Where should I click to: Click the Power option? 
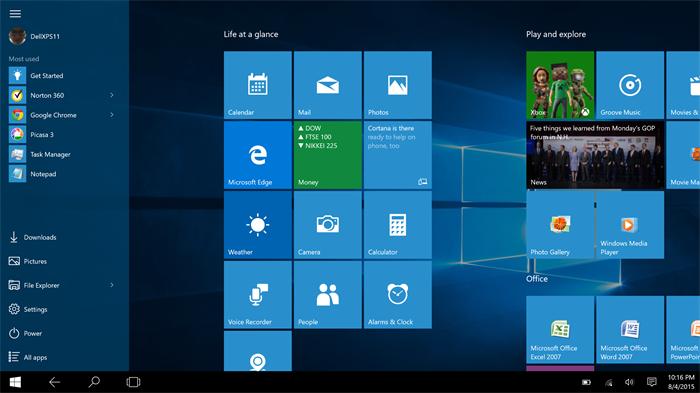pyautogui.click(x=25, y=333)
